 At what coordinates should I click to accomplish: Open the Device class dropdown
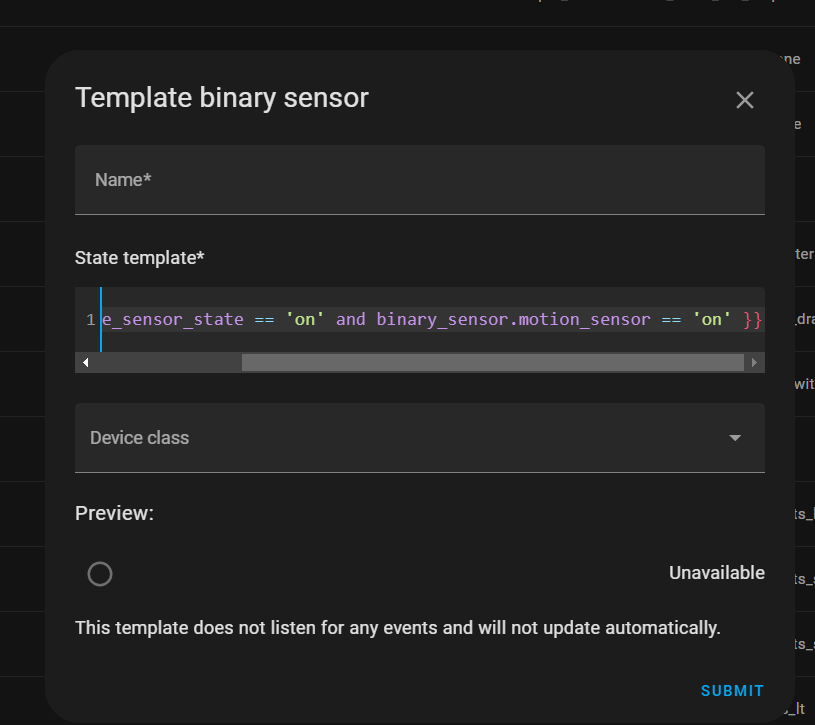(x=400, y=438)
